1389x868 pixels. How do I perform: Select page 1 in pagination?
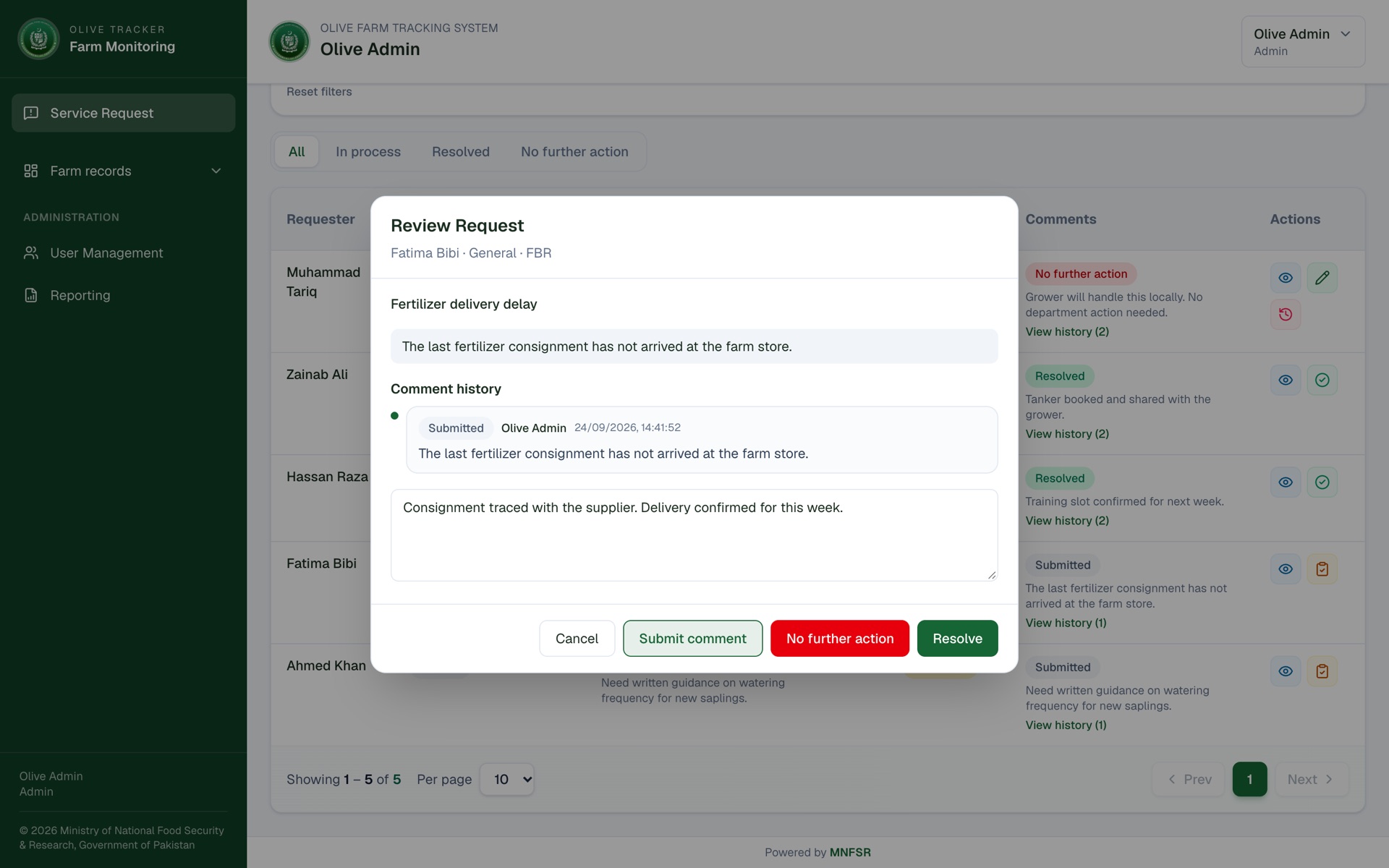[1249, 779]
